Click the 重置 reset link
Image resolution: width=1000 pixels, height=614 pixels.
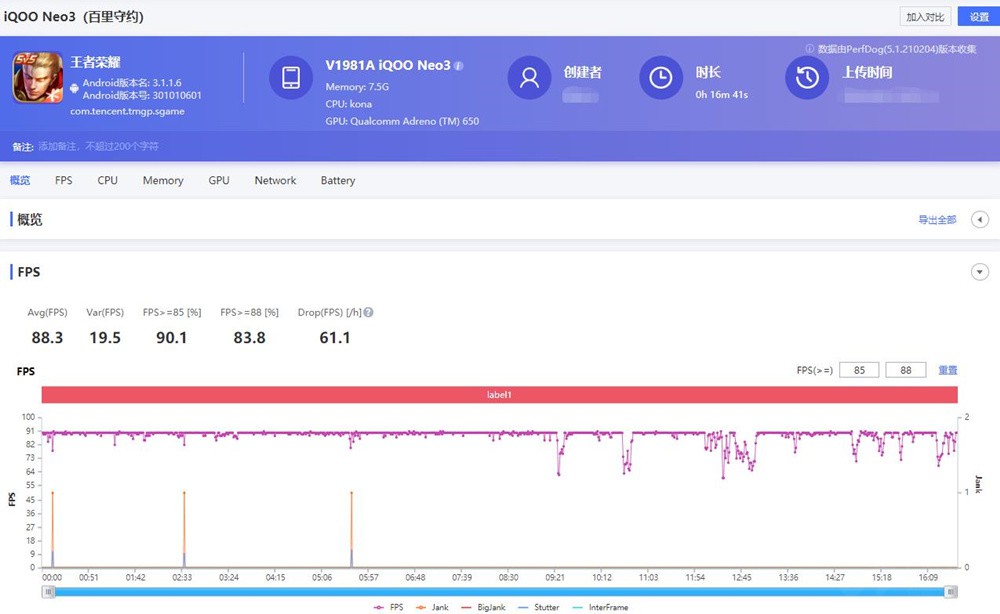(947, 371)
